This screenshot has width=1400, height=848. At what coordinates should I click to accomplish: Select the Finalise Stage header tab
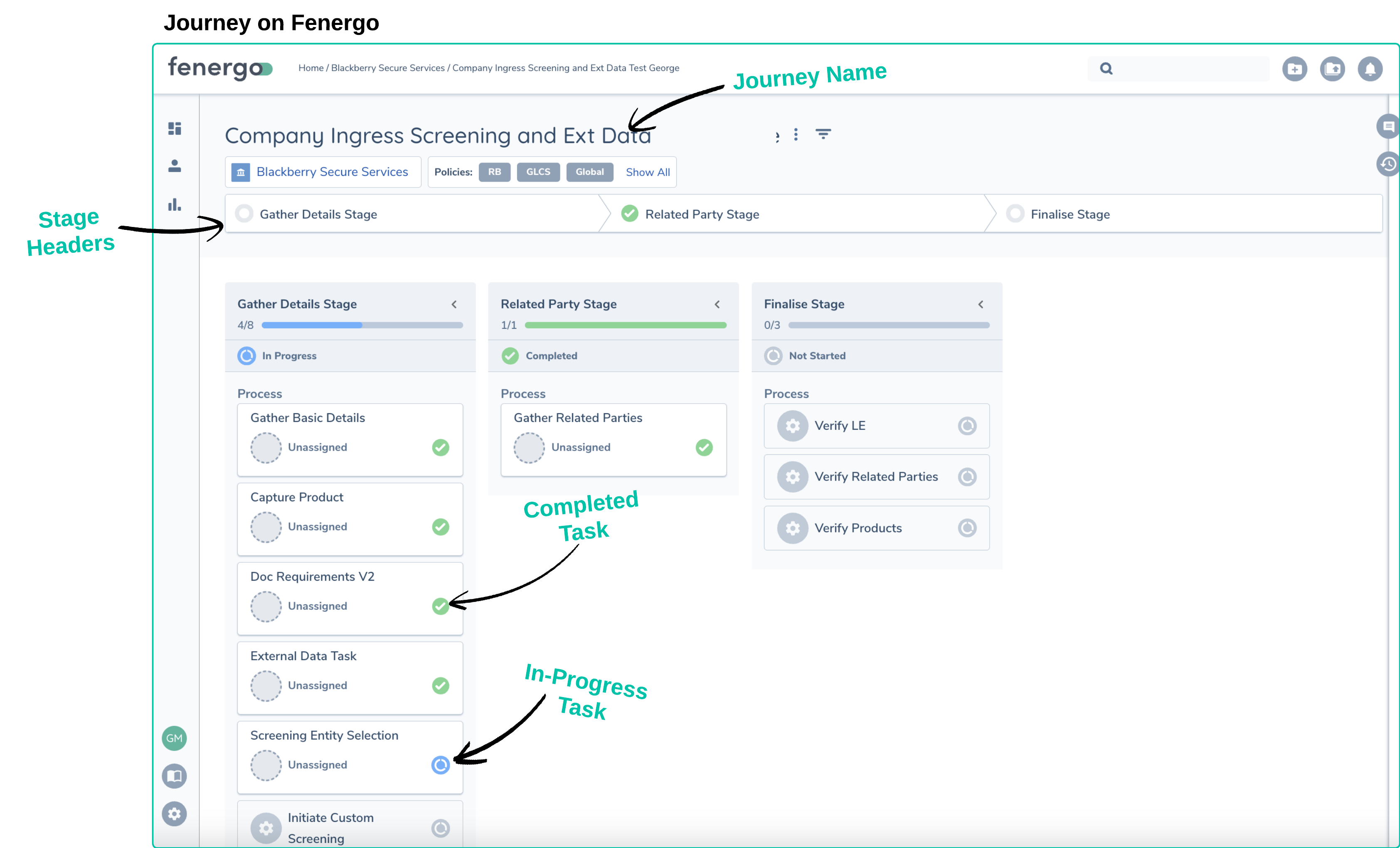pyautogui.click(x=1070, y=214)
